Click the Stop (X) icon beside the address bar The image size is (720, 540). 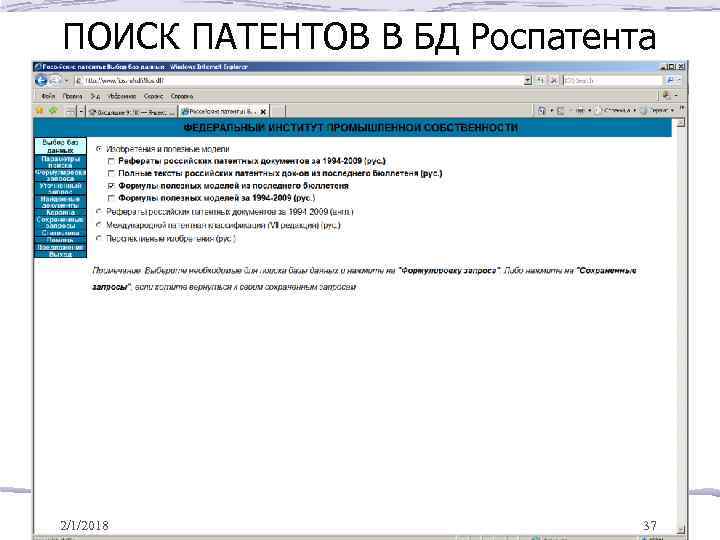554,80
